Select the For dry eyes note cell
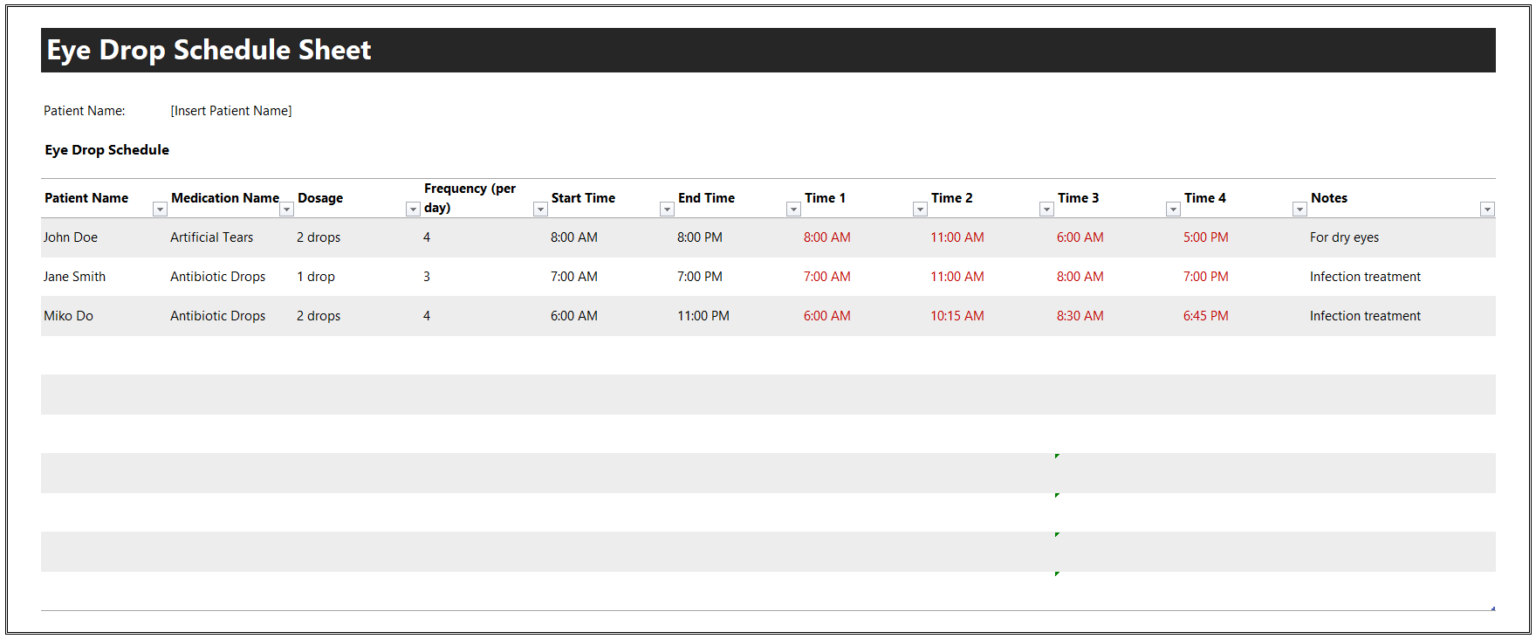The height and width of the screenshot is (639, 1536). point(1344,238)
